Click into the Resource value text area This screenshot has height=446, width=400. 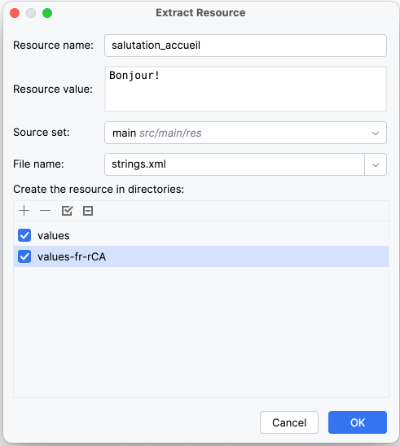(245, 89)
